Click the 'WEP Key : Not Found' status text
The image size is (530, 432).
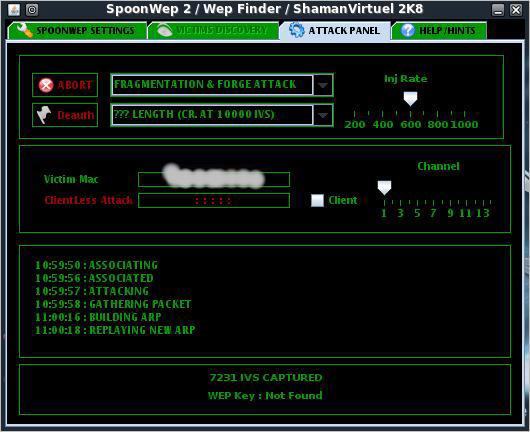tap(265, 395)
